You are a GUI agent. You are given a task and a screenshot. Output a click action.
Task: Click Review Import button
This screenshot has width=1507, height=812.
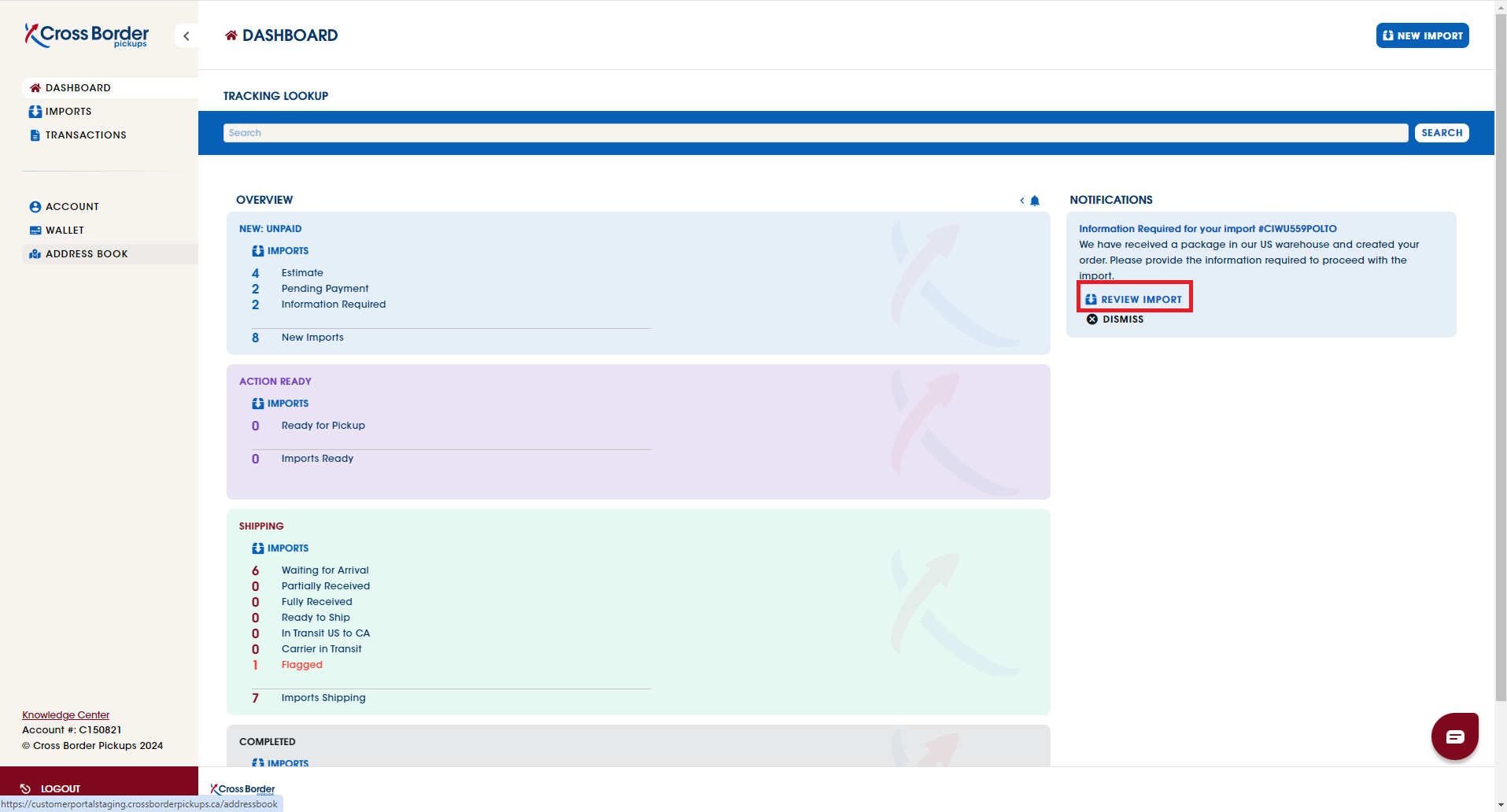(x=1134, y=300)
